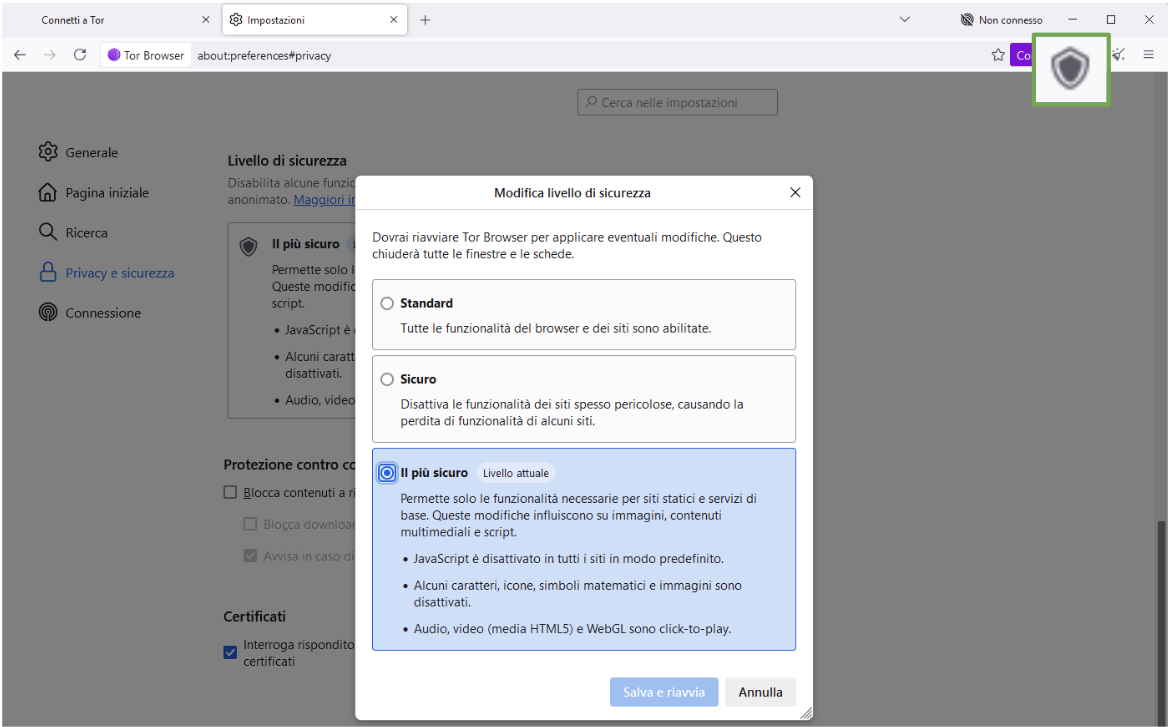Click the highlighted security level shield icon
Viewport: 1170px width, 727px height.
tap(1070, 69)
